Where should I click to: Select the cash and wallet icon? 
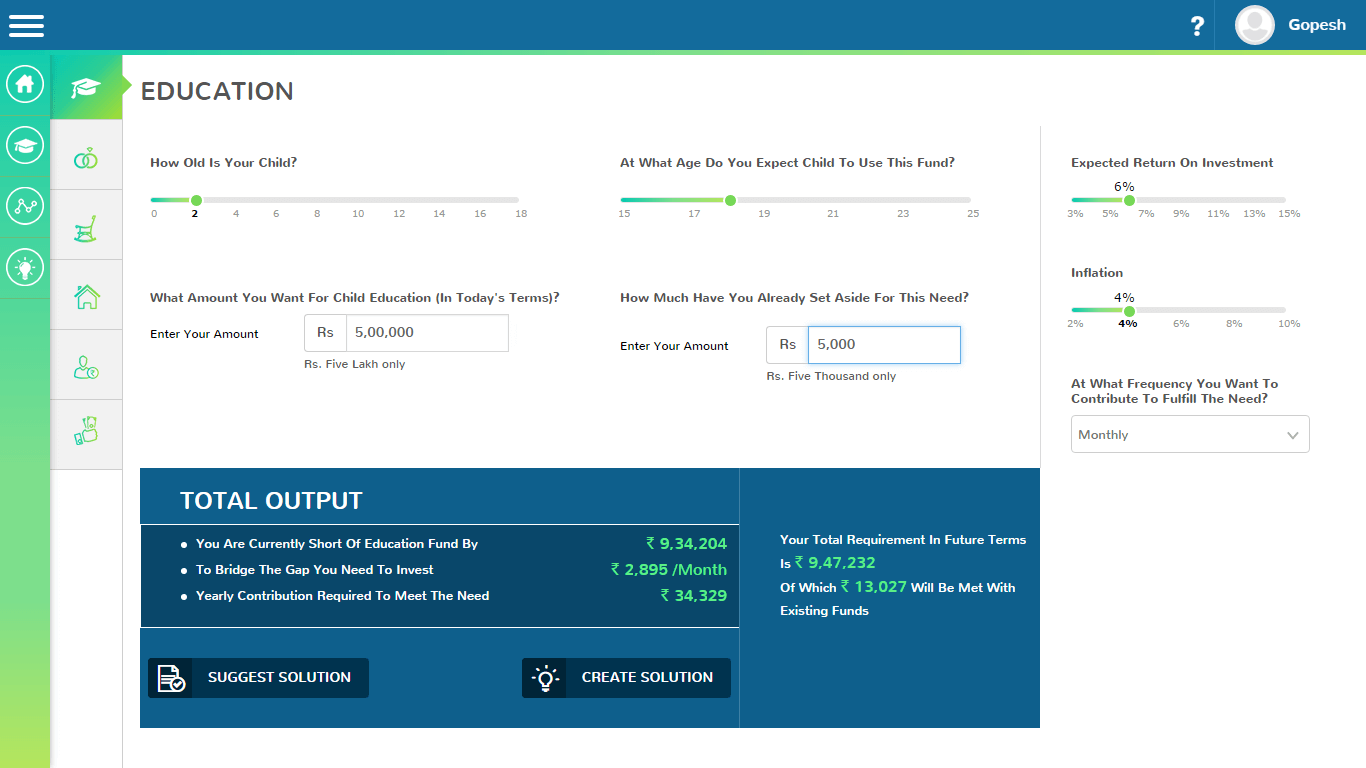pos(86,431)
